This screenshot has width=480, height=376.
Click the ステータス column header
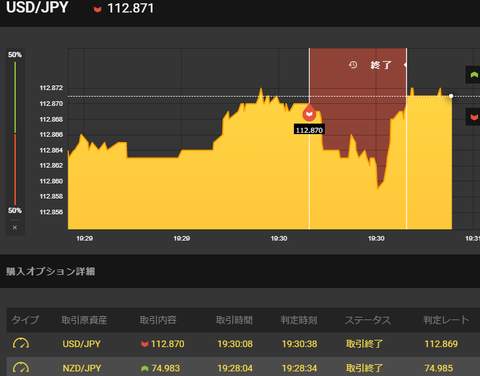point(368,320)
